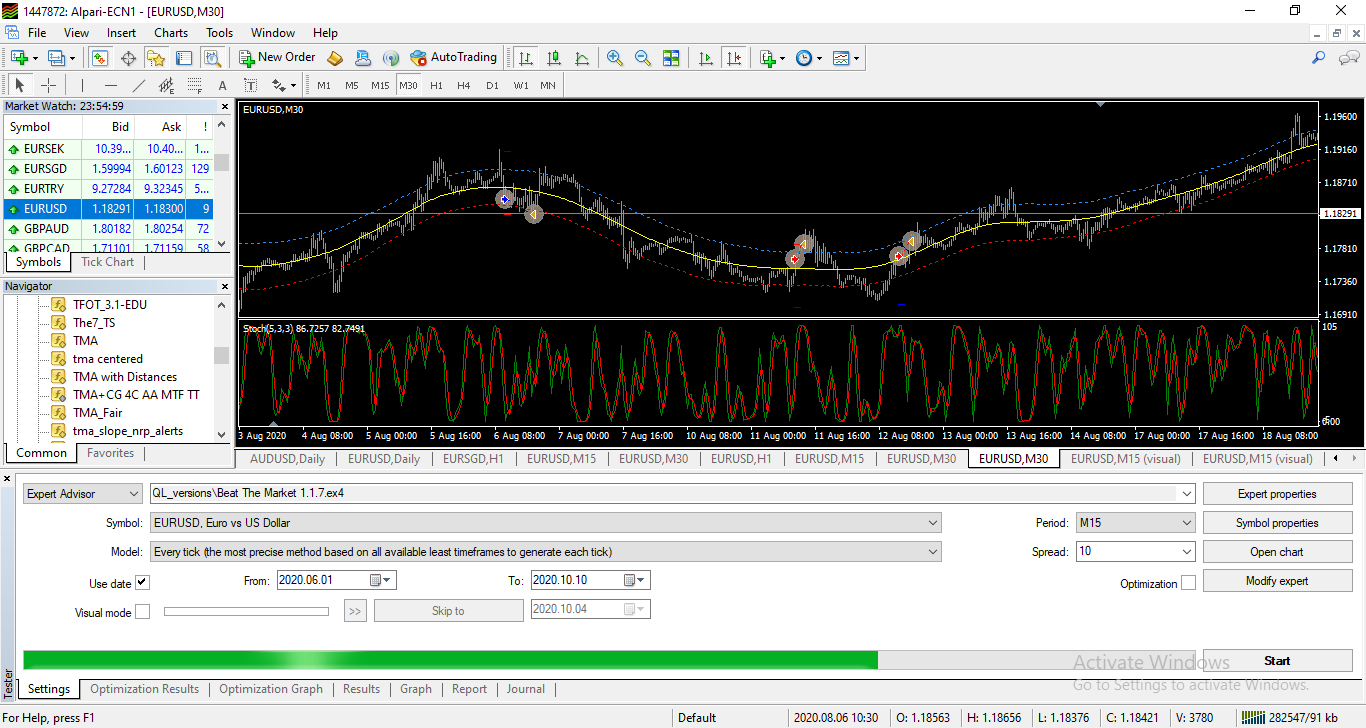Click the Start button
Viewport: 1366px width, 728px height.
pos(1277,661)
